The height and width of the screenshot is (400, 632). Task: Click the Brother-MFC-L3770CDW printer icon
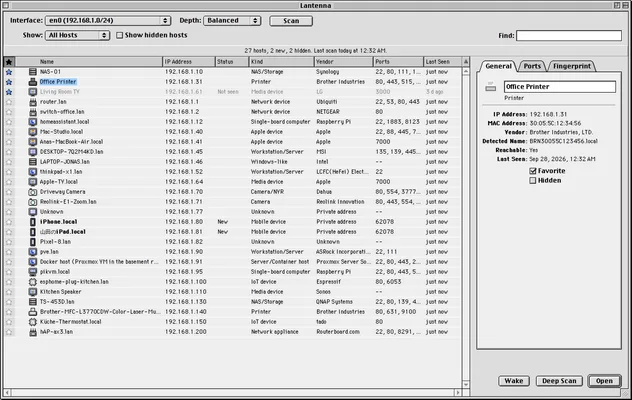click(x=33, y=312)
